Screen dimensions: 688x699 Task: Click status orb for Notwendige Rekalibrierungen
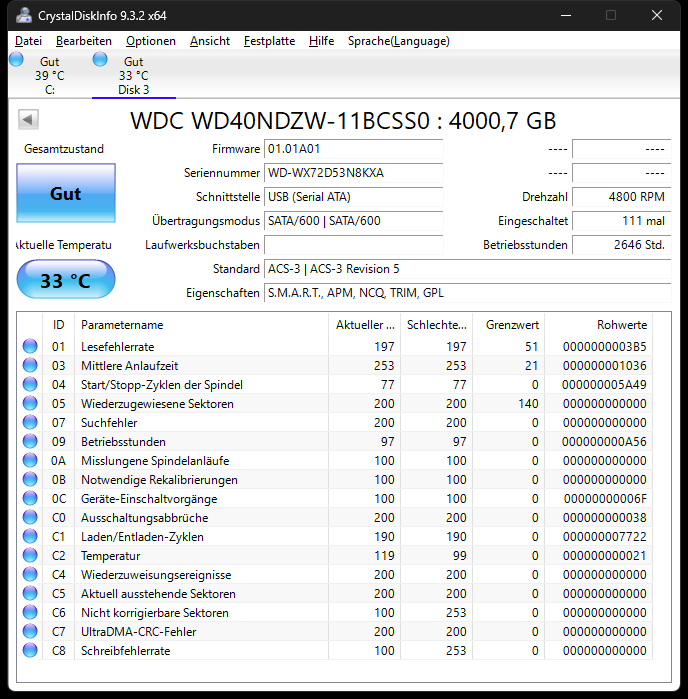pyautogui.click(x=30, y=480)
